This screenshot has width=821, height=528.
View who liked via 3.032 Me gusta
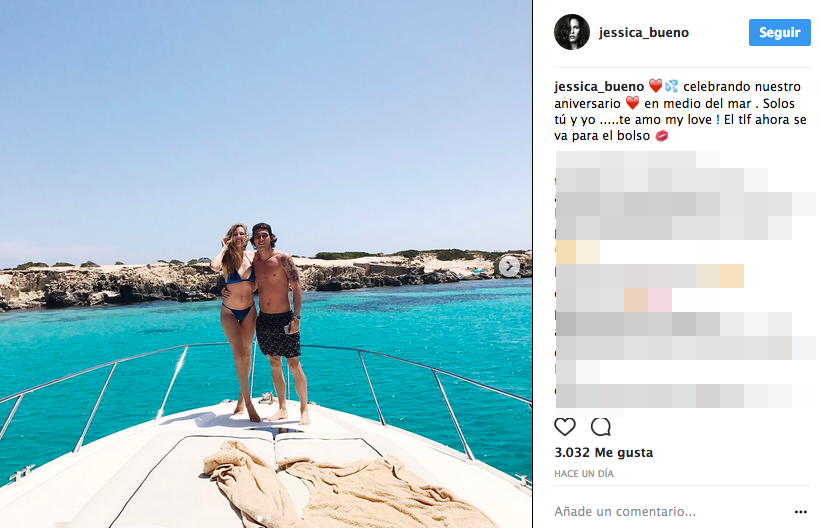point(604,453)
